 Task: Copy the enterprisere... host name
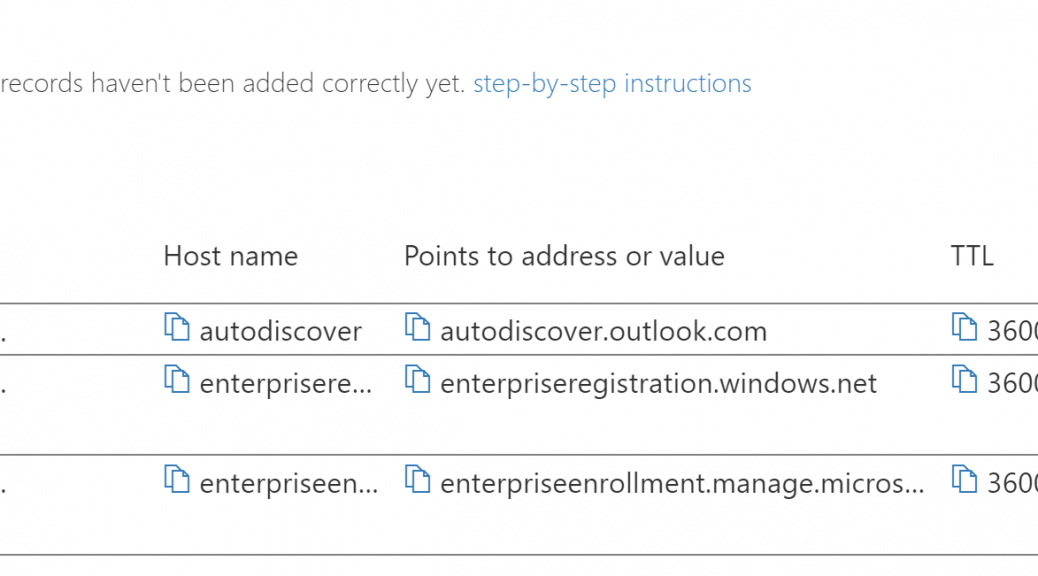[177, 379]
